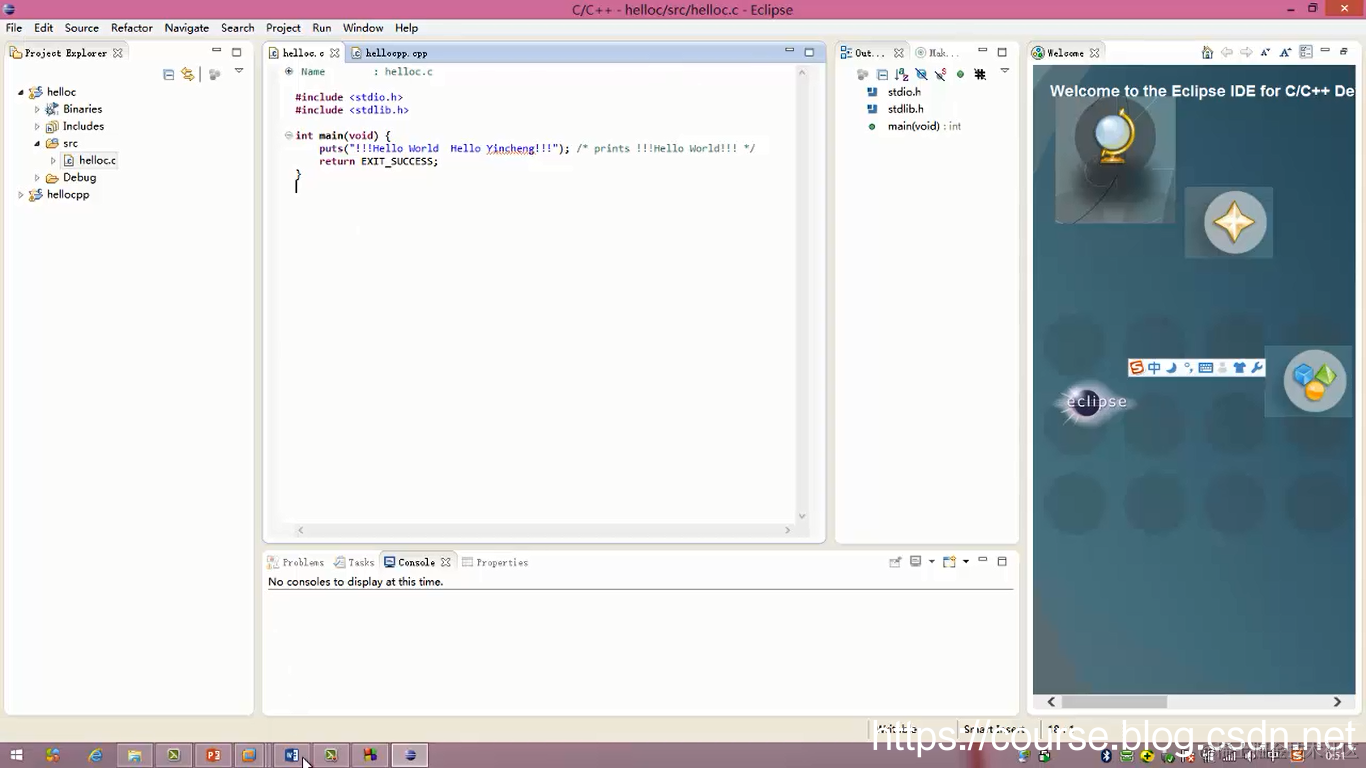
Task: Select helloc.c in Project Explorer tree
Action: click(x=97, y=160)
